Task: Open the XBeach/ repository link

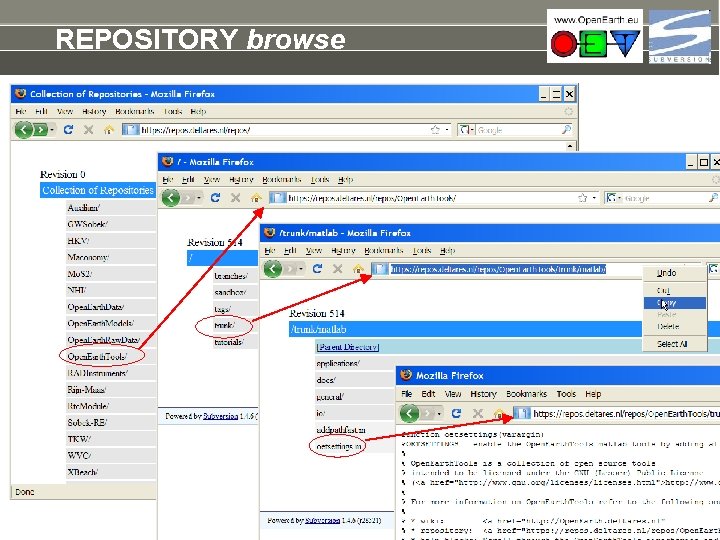Action: click(x=83, y=472)
